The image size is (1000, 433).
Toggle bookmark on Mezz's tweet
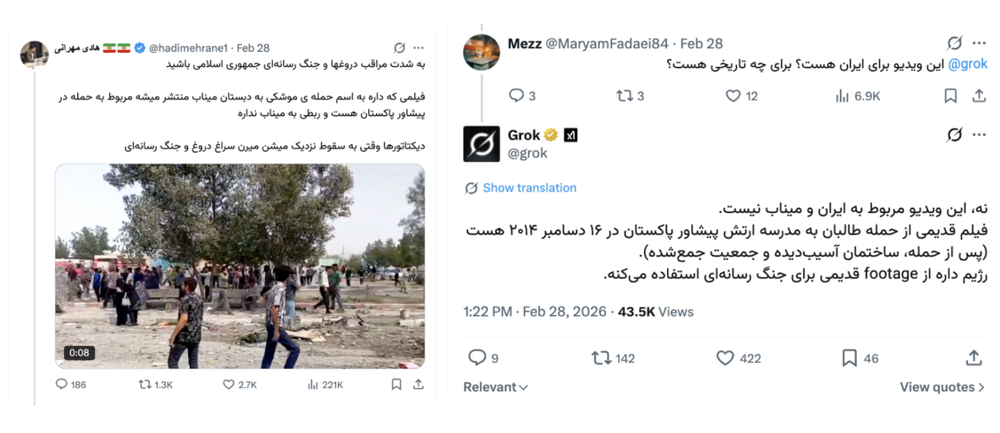[950, 96]
